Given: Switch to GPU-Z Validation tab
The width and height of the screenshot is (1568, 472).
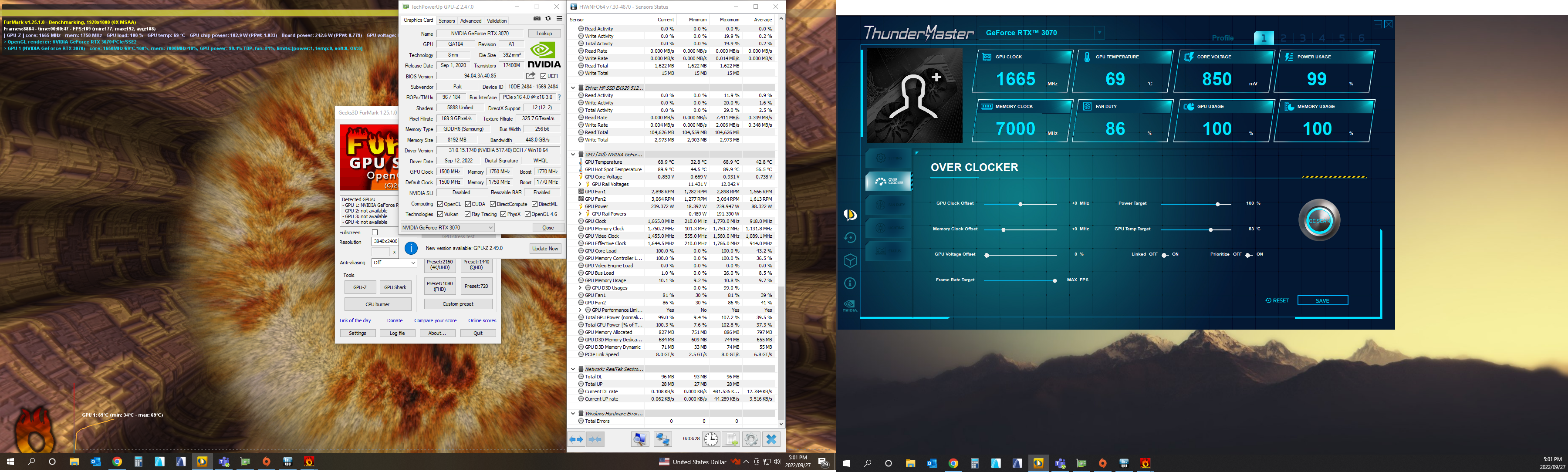Looking at the screenshot, I should tap(497, 20).
